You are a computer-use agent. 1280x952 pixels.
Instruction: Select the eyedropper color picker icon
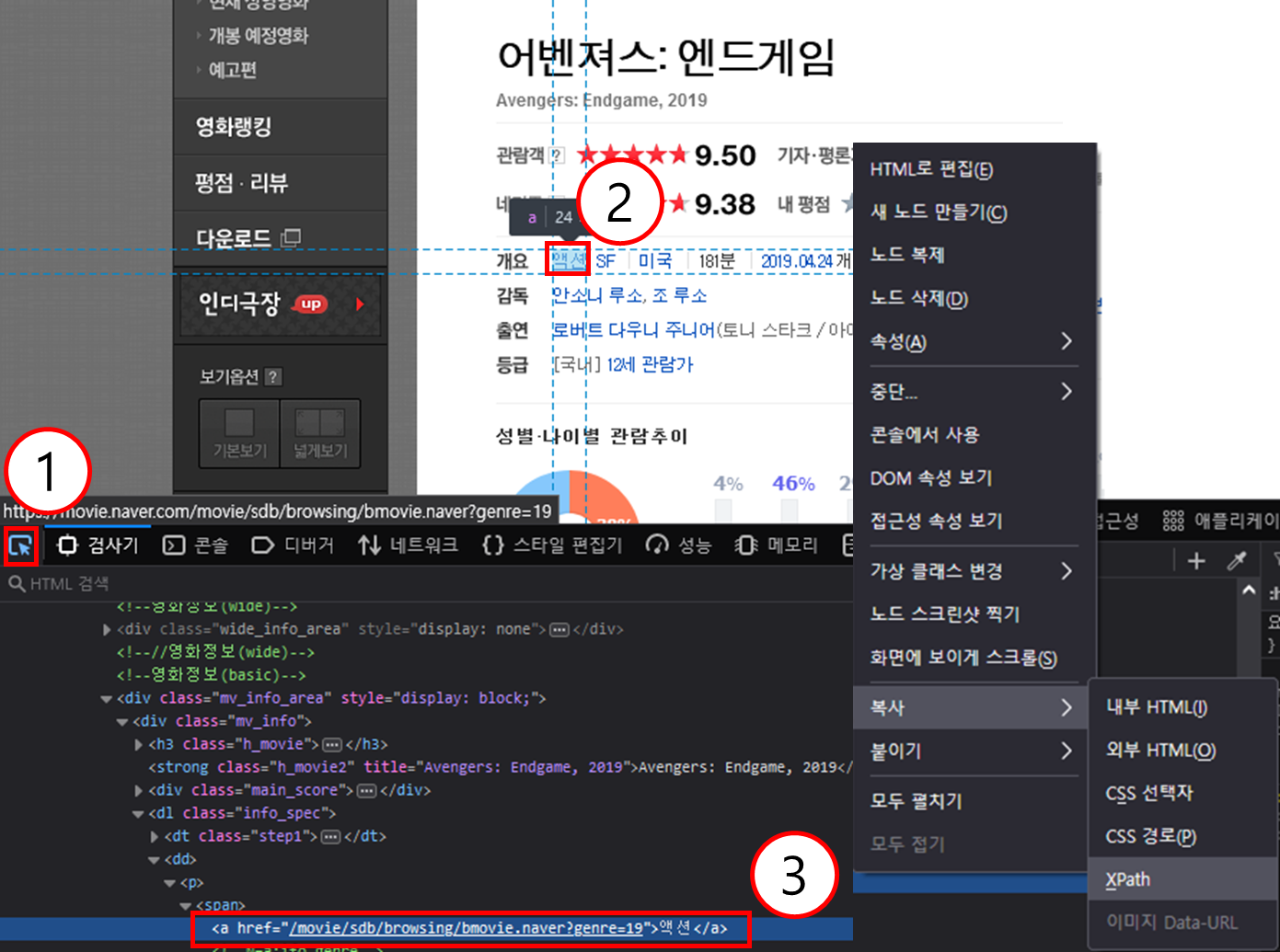tap(1237, 561)
